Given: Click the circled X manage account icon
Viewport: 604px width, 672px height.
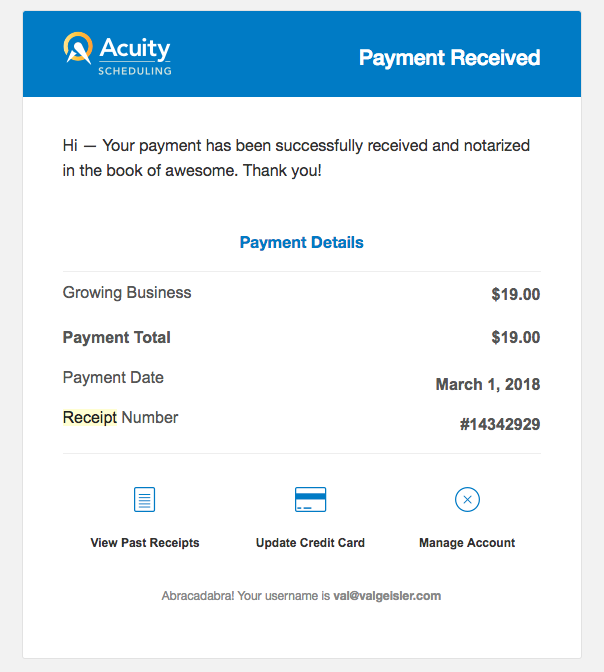Looking at the screenshot, I should pos(467,499).
